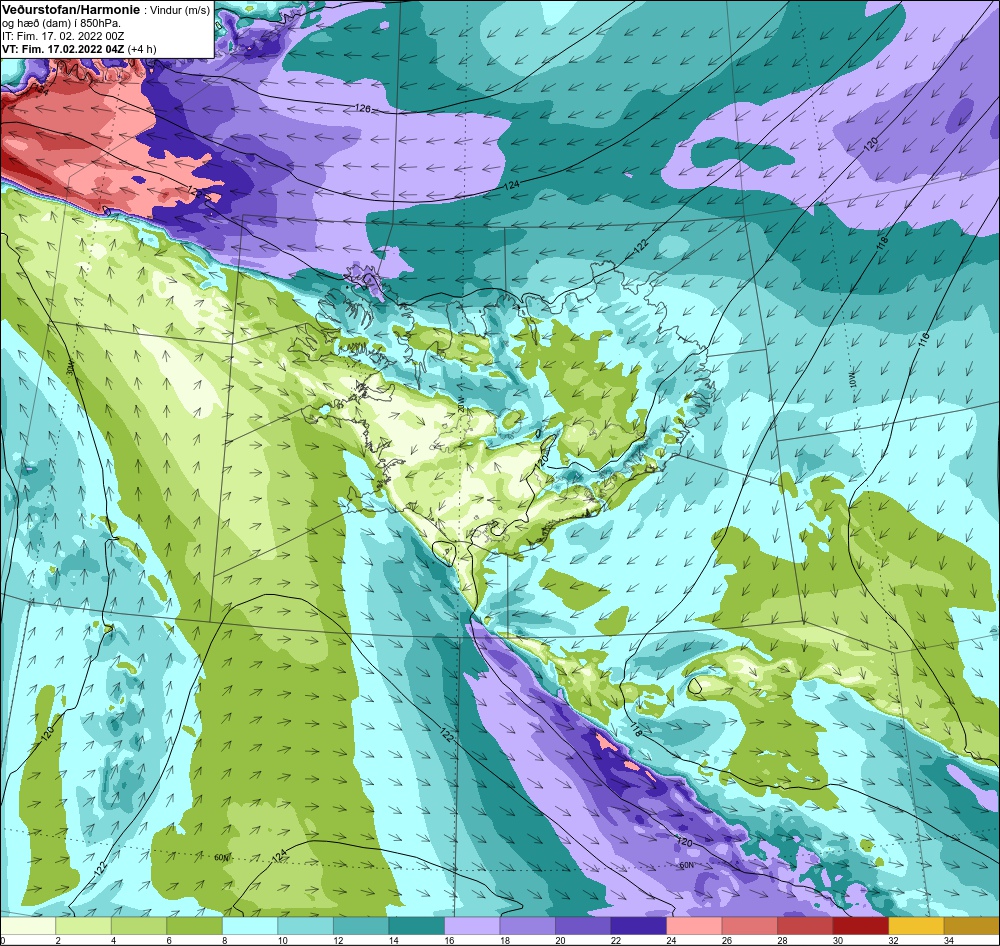Click the legend scale number "24"
1000x946 pixels.
[x=672, y=940]
